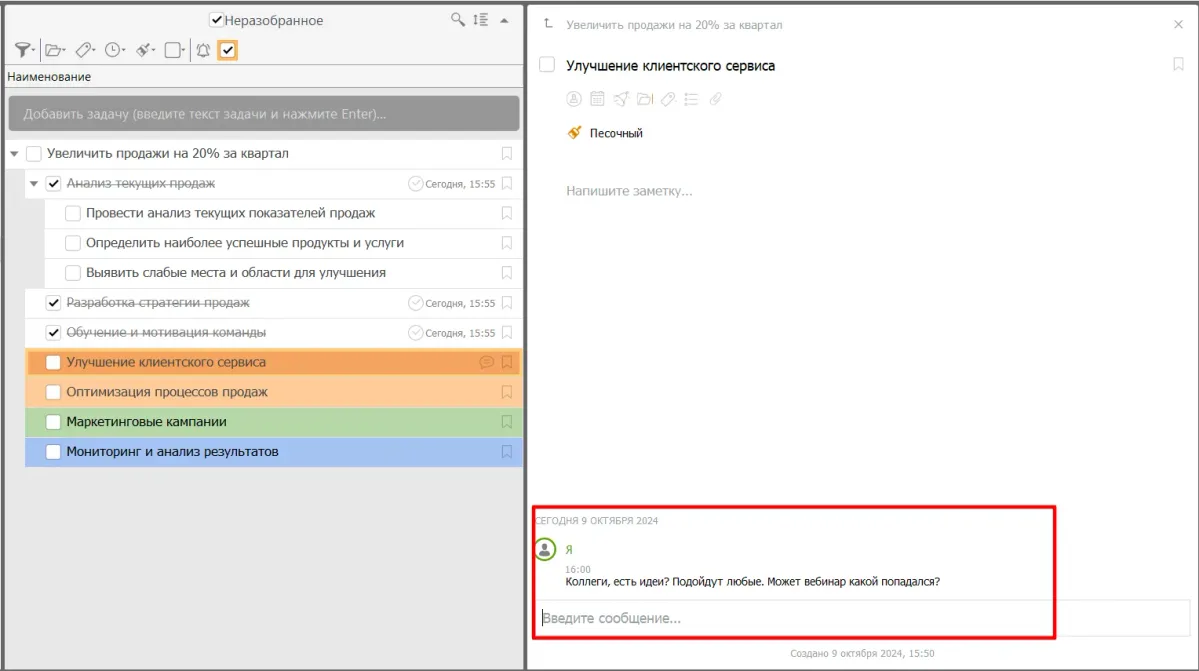Viewport: 1199px width, 671px height.
Task: Toggle show-completed checkbox button in toolbar
Action: [x=227, y=50]
